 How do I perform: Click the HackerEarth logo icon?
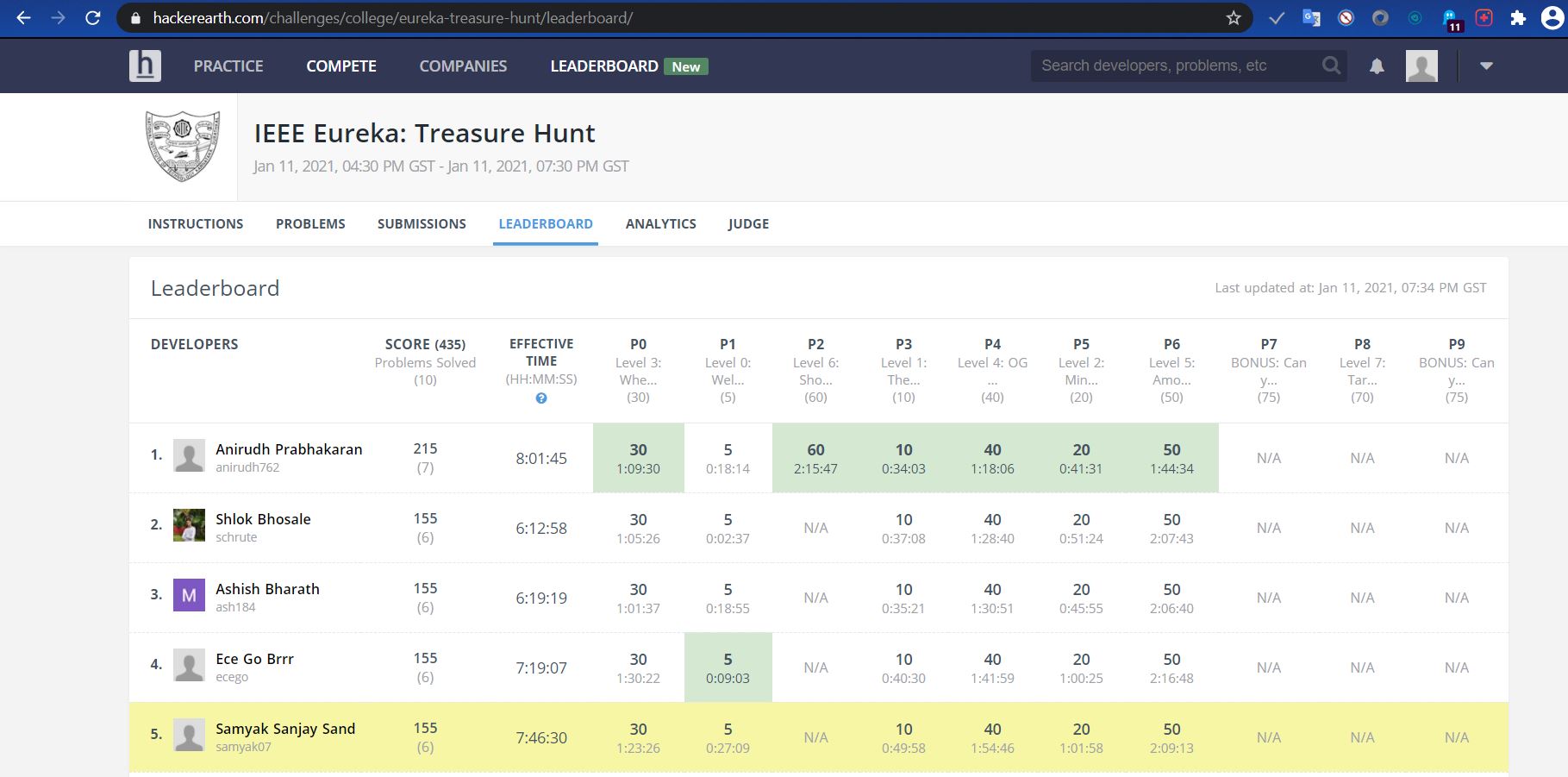(x=145, y=66)
